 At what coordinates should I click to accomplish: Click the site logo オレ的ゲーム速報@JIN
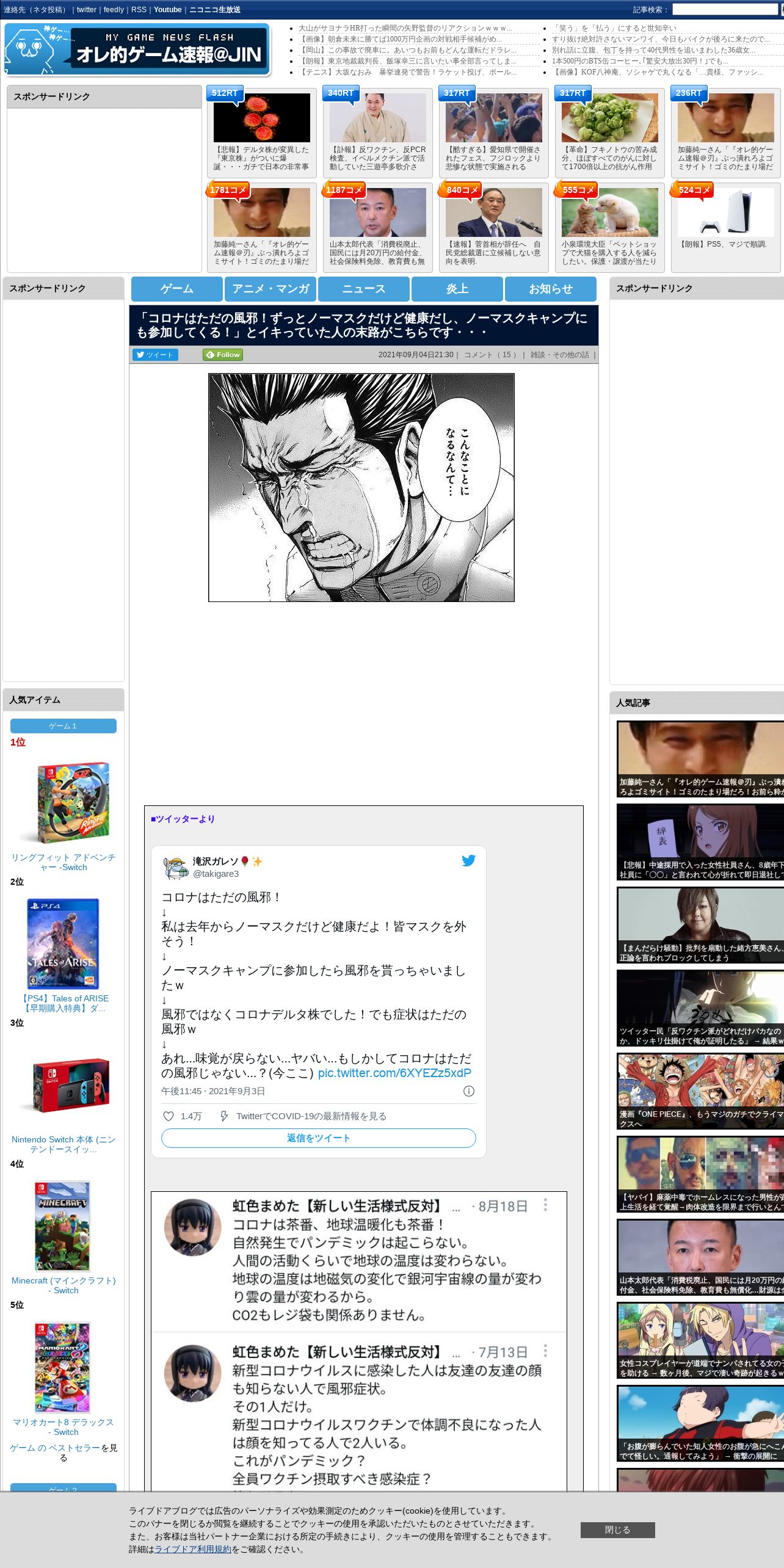(137, 49)
